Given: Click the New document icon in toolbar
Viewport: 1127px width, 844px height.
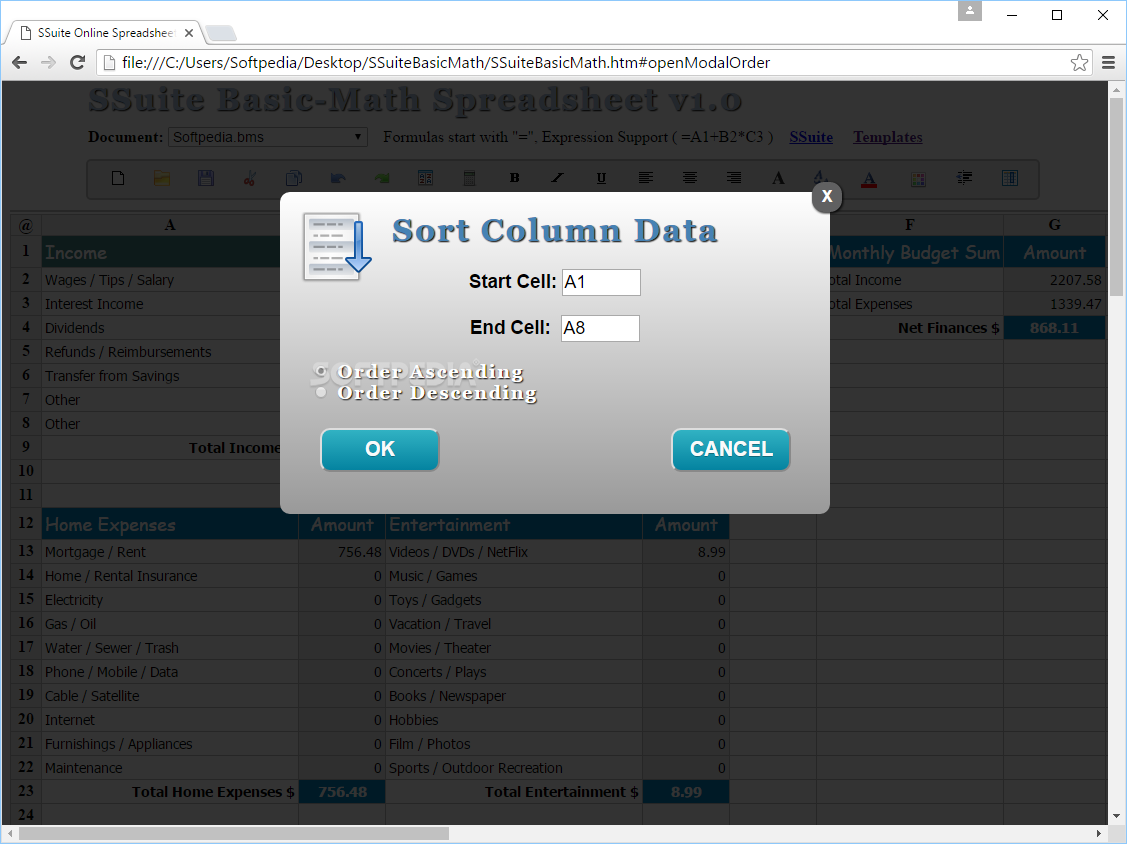Looking at the screenshot, I should click(118, 178).
